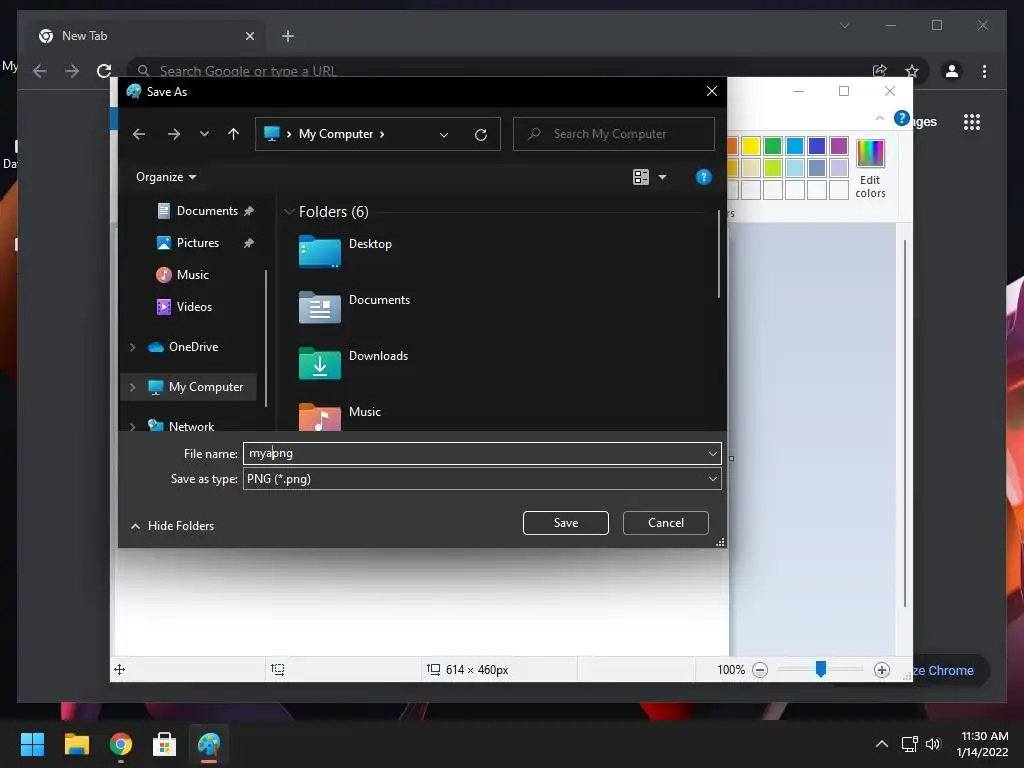
Task: Expand the OneDrive tree node
Action: click(x=133, y=347)
